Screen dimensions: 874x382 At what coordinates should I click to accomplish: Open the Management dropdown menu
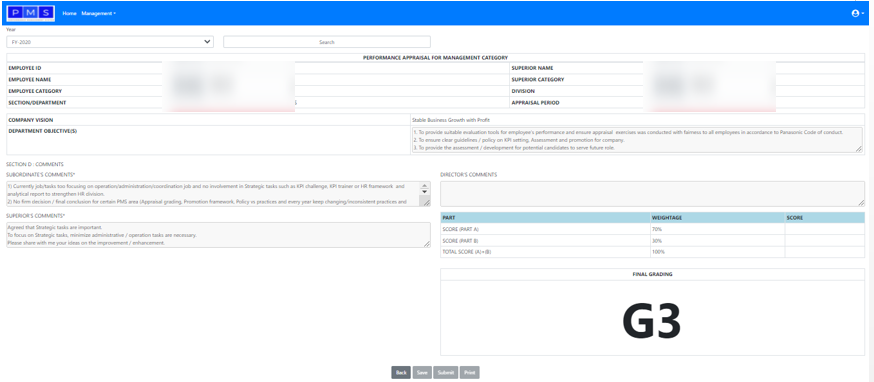tap(99, 13)
